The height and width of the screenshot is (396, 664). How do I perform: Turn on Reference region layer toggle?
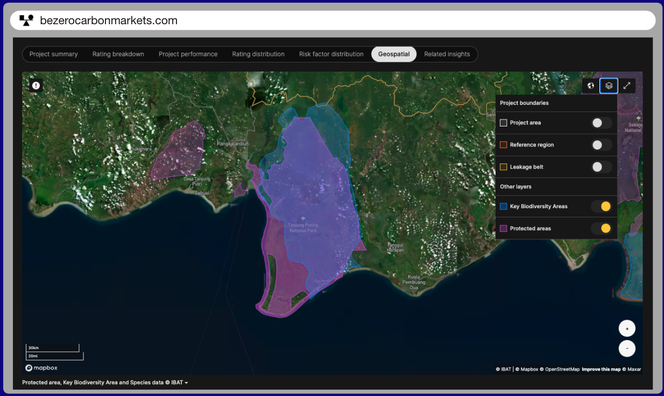coord(601,145)
